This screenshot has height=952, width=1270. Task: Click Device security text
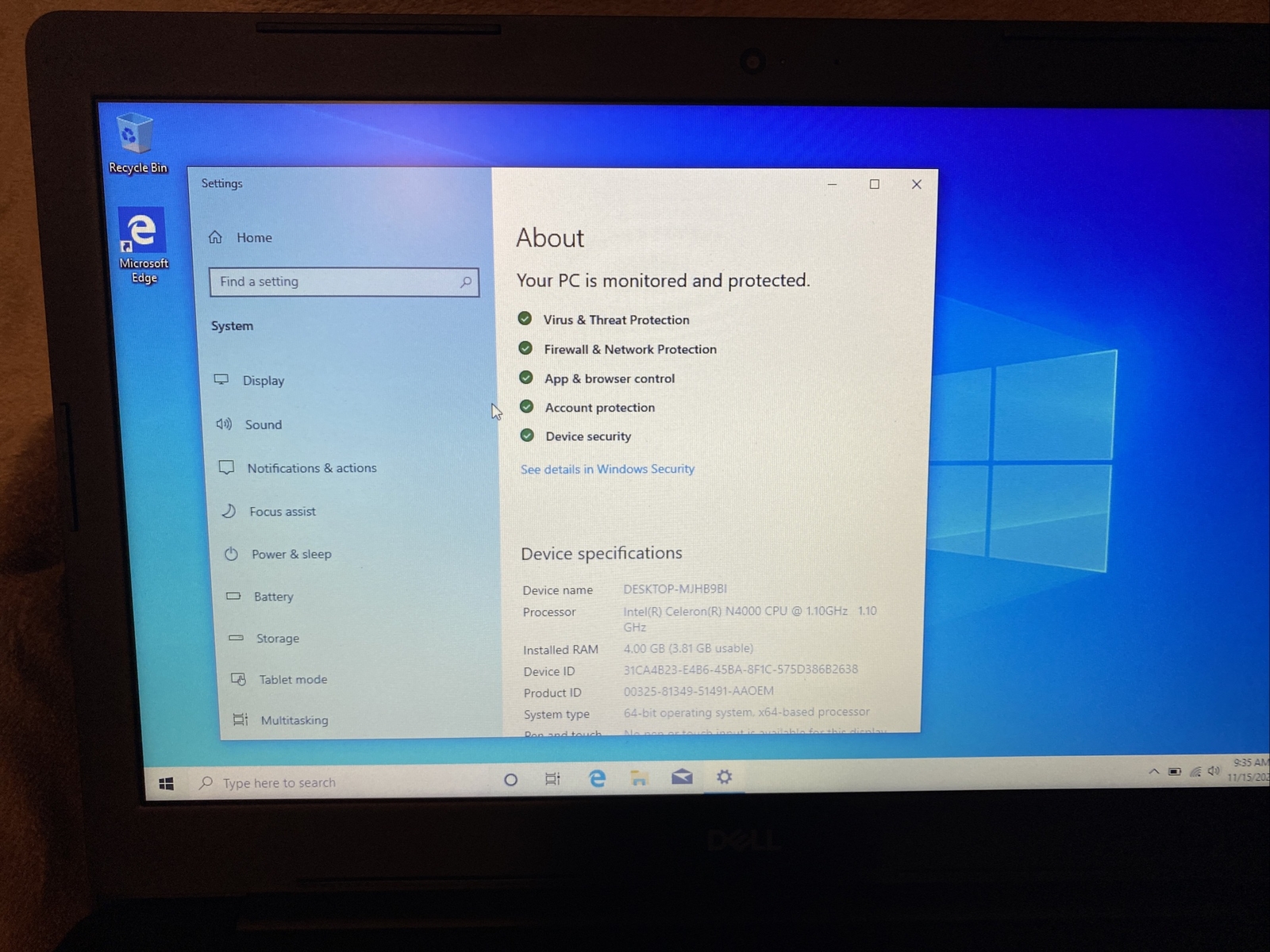(x=588, y=436)
